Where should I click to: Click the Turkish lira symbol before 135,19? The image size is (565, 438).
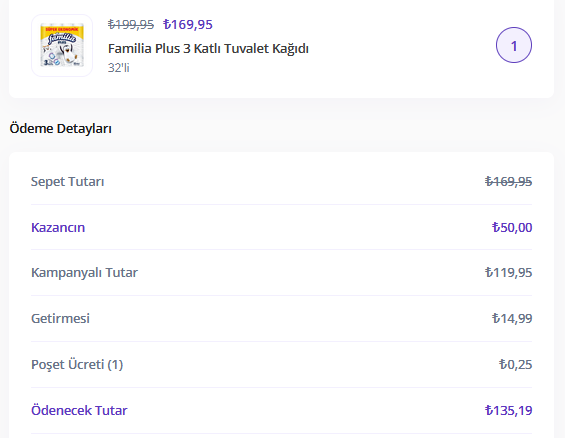pyautogui.click(x=489, y=410)
